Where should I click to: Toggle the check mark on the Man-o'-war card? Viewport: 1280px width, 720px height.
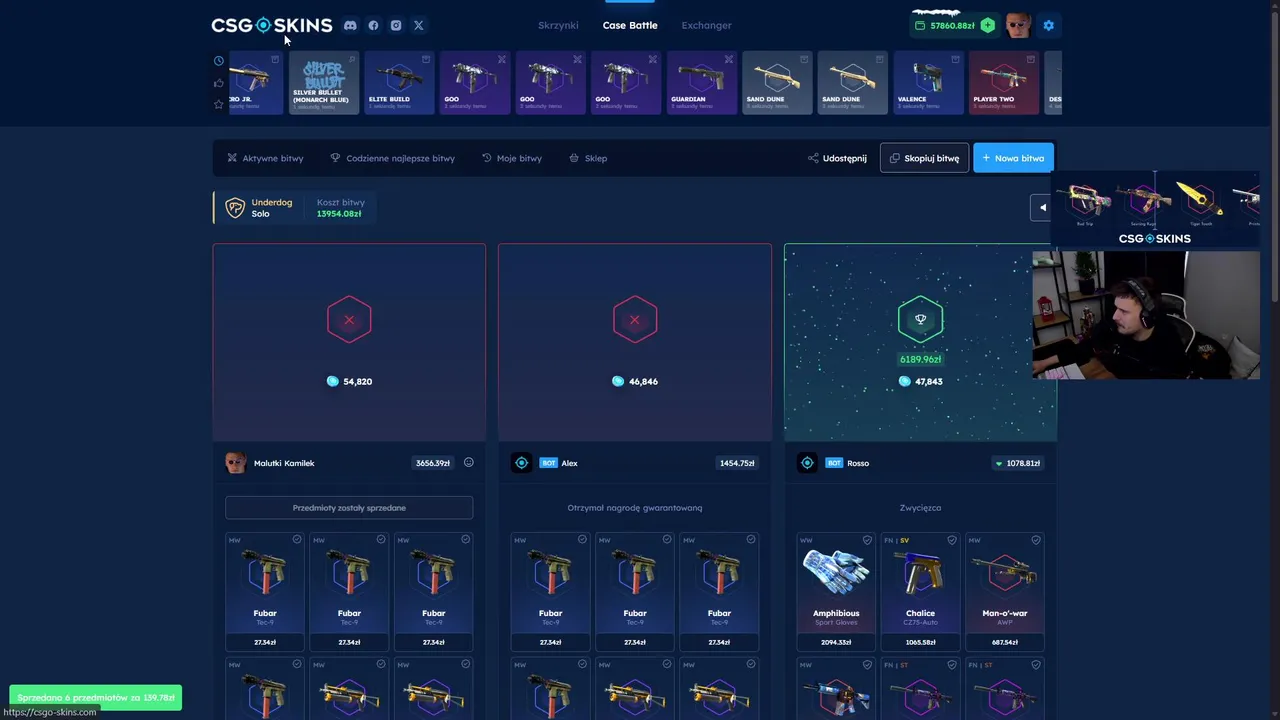[x=1035, y=540]
